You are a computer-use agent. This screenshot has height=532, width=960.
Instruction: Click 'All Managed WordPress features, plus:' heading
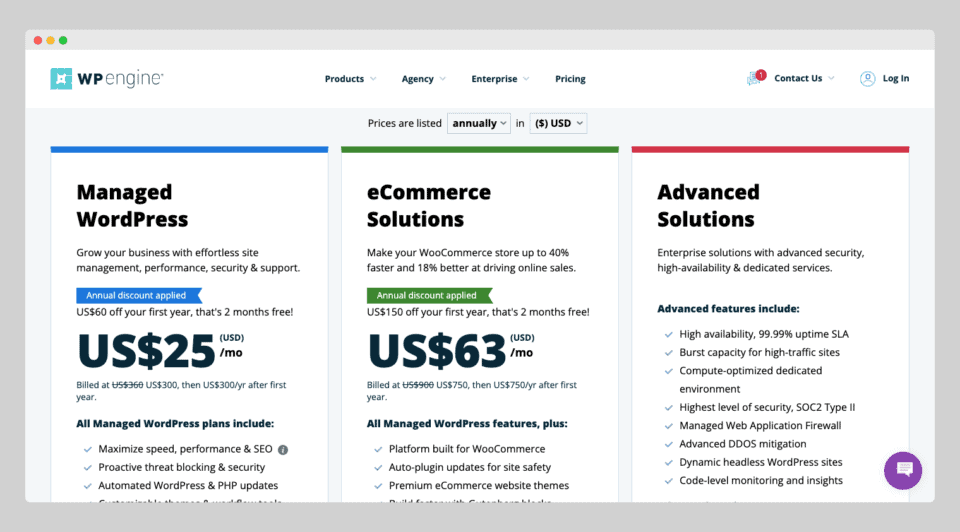(467, 424)
